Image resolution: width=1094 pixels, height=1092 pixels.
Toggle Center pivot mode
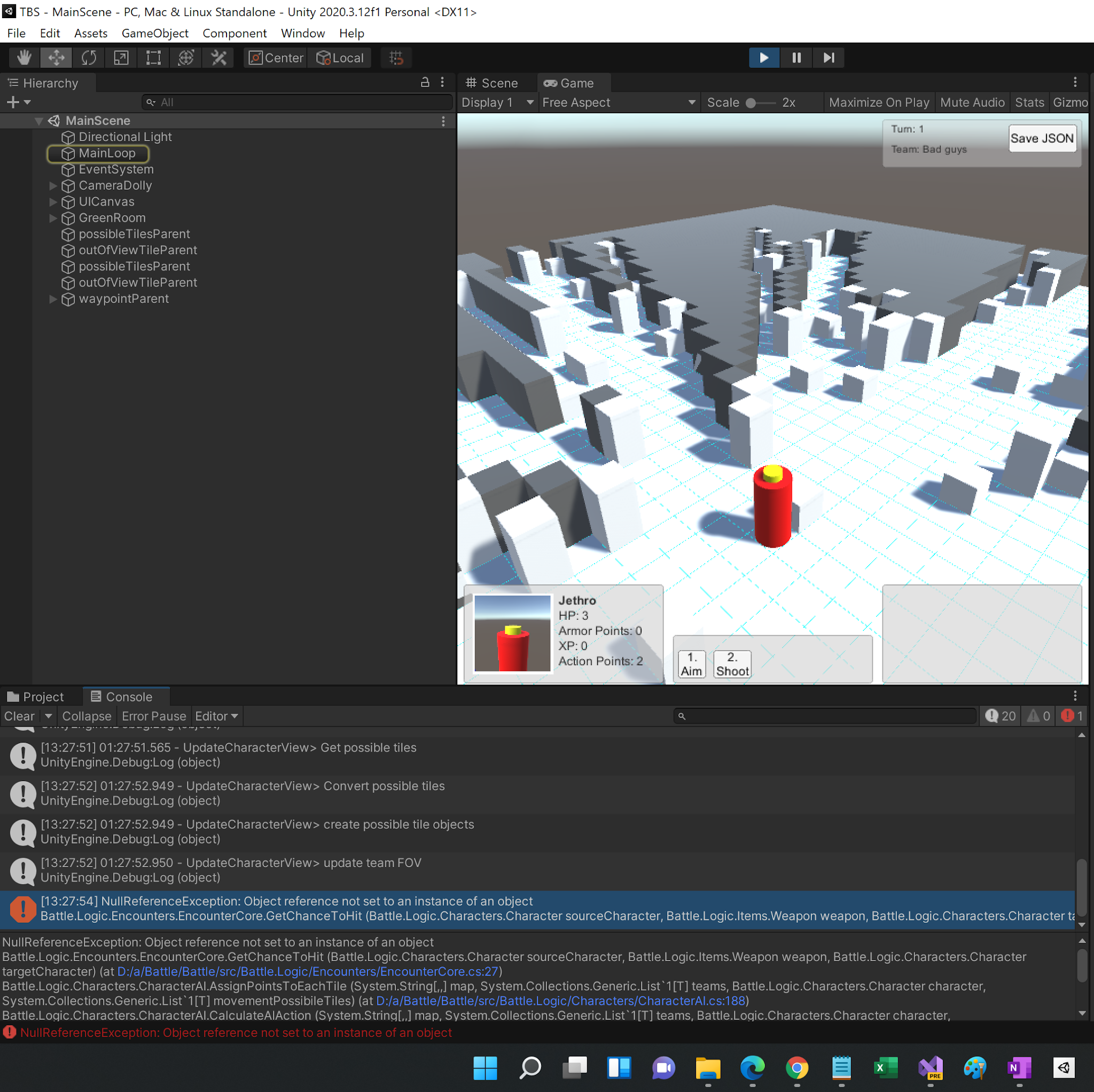(x=275, y=57)
